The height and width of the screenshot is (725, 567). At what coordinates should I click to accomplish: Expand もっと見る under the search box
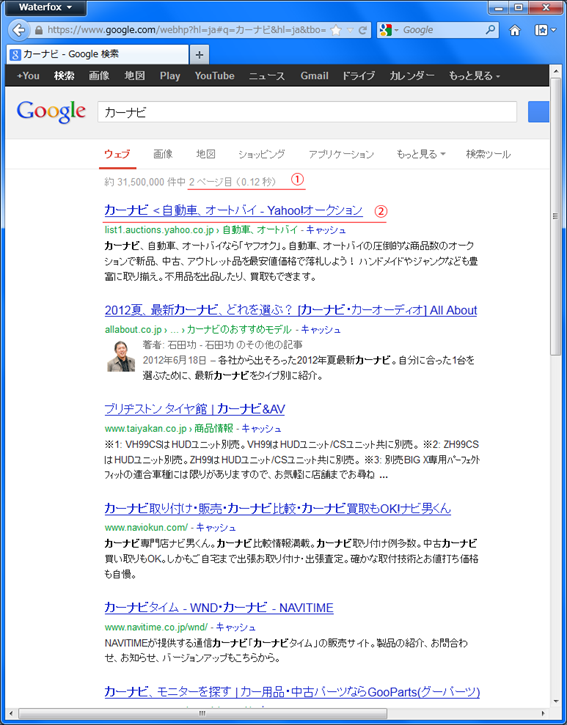(x=421, y=154)
